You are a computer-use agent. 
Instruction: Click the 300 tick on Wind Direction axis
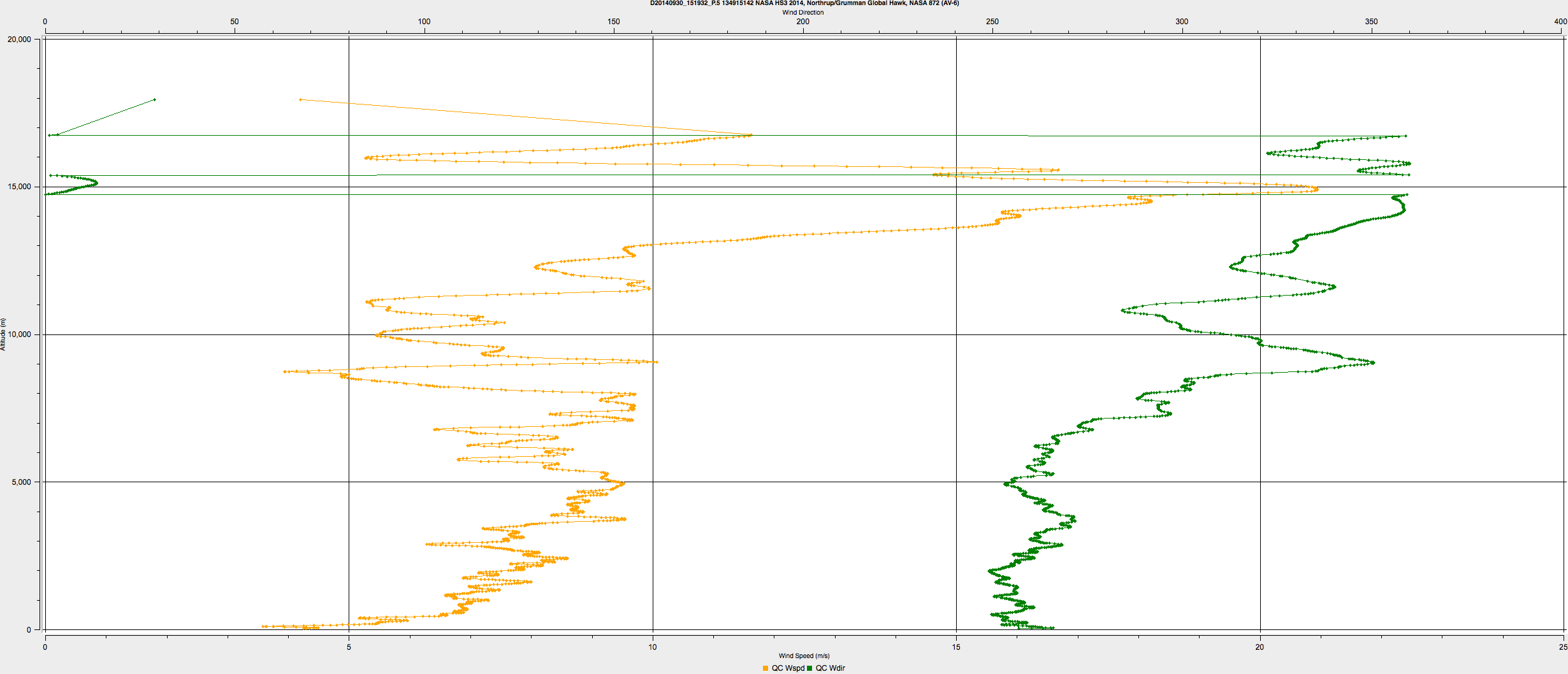tap(1182, 22)
